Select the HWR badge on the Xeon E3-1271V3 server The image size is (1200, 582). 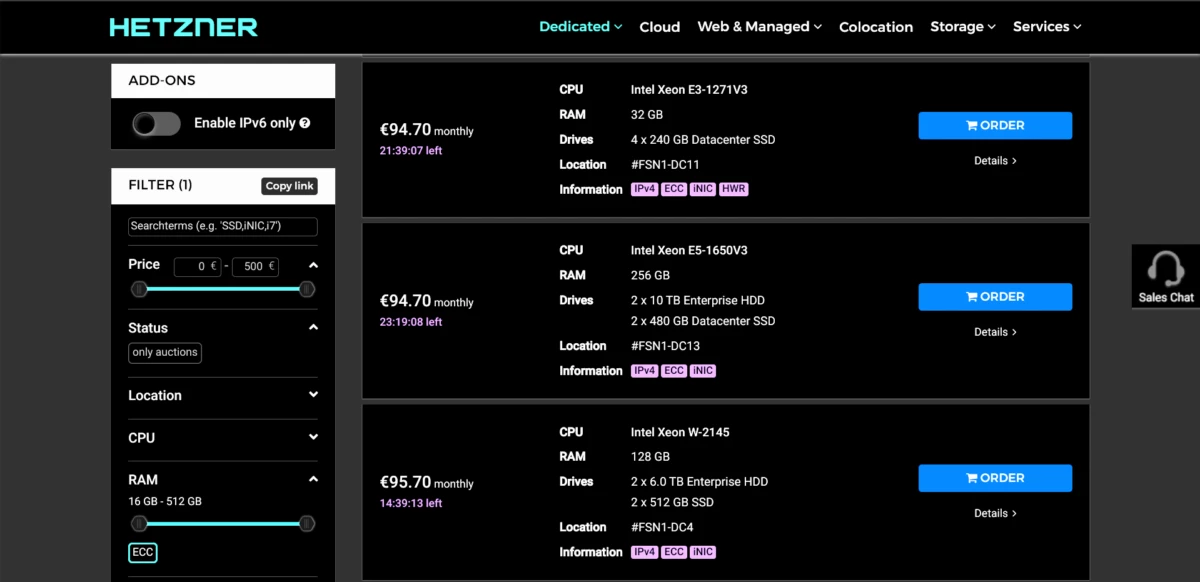(734, 188)
